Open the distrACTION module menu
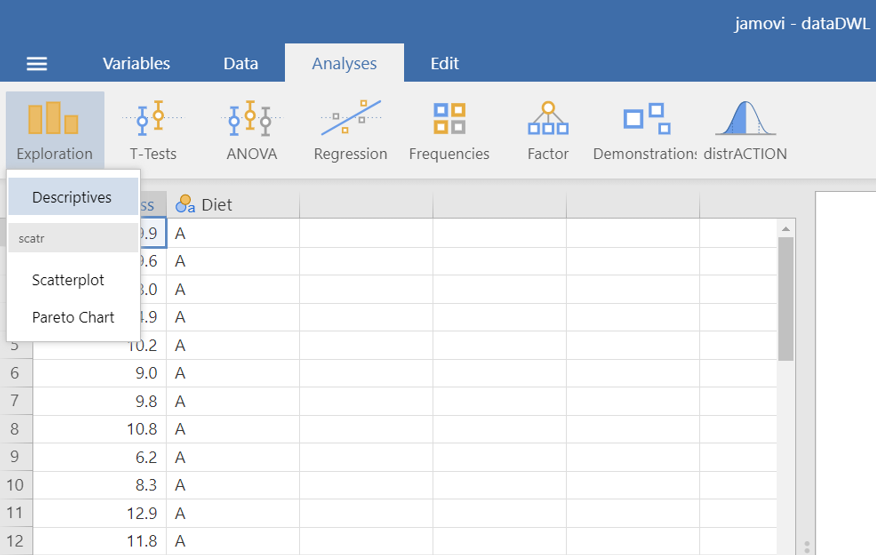Screen dimensions: 876x555 pyautogui.click(x=745, y=129)
